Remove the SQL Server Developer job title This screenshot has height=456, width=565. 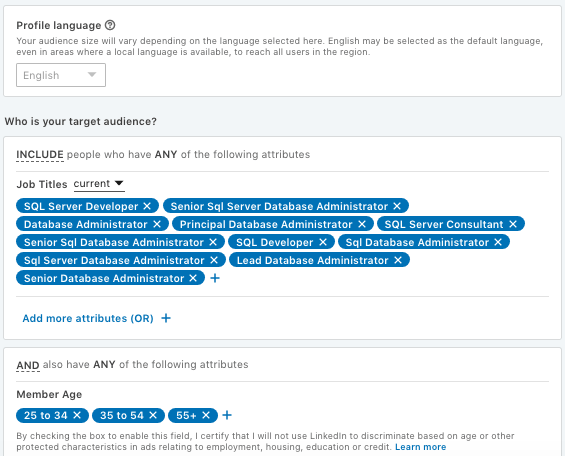[x=147, y=206]
